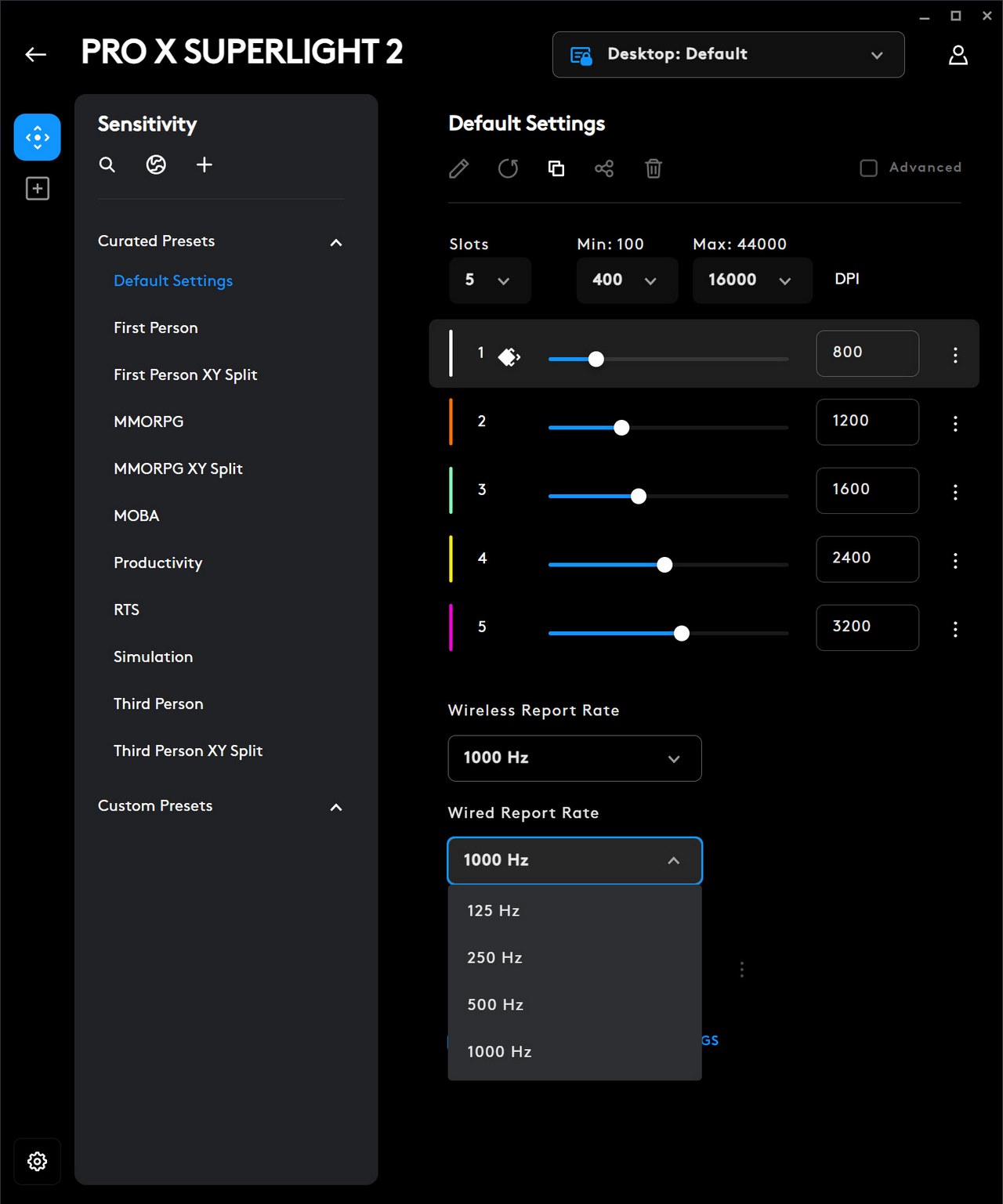1003x1204 pixels.
Task: Open the minimum DPI 400 dropdown
Action: tap(627, 280)
